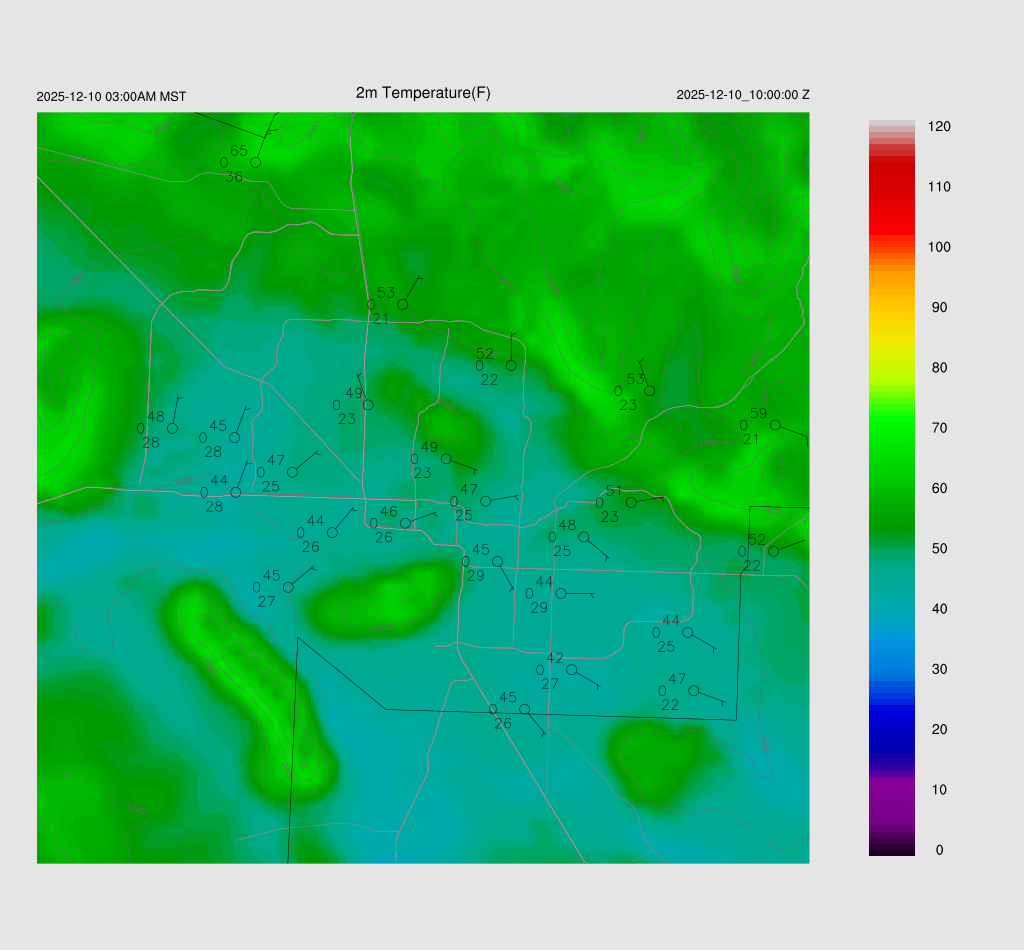Screen dimensions: 1024x950
Task: Select the station circle showing 46 and 26
Action: [x=405, y=523]
